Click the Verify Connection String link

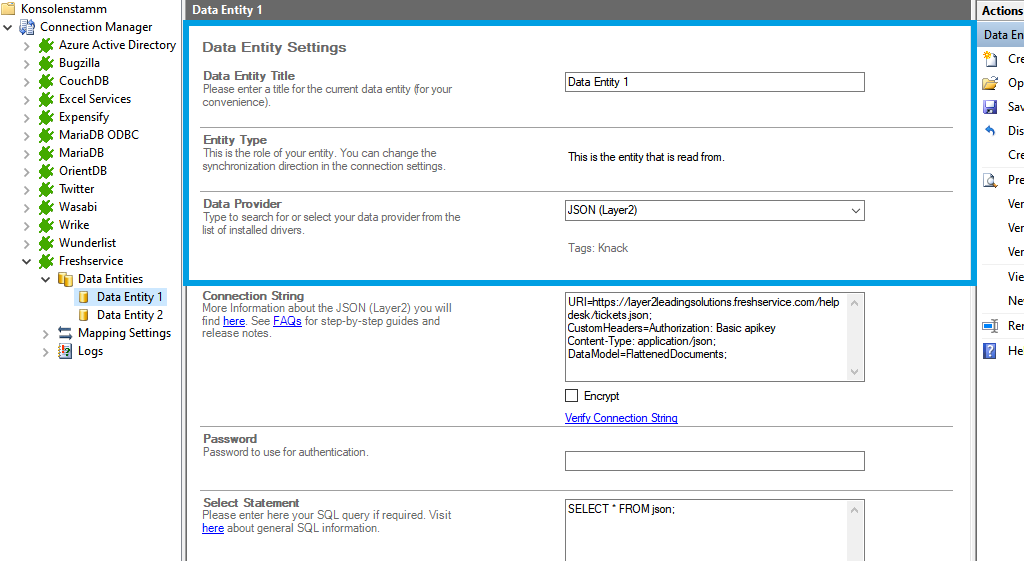(x=621, y=418)
